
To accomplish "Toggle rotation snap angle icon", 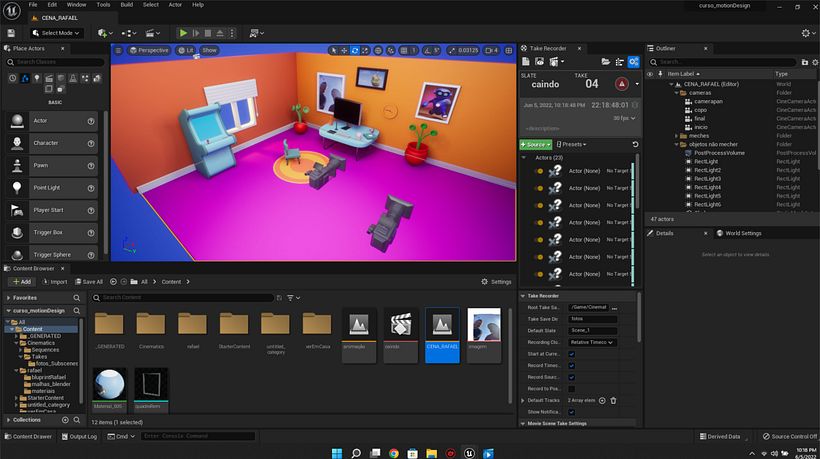I will (x=427, y=50).
